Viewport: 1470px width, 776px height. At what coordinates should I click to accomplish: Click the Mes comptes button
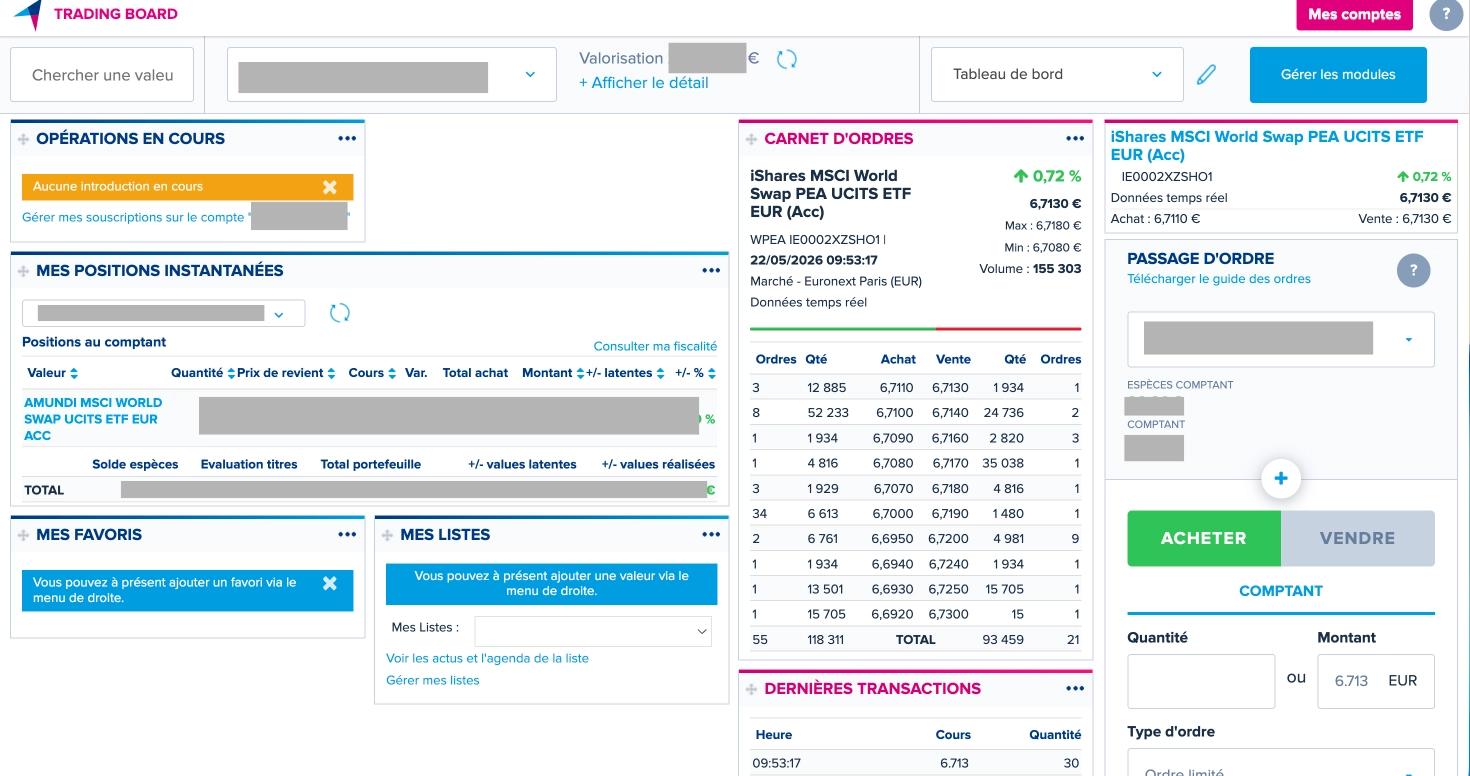[1354, 15]
